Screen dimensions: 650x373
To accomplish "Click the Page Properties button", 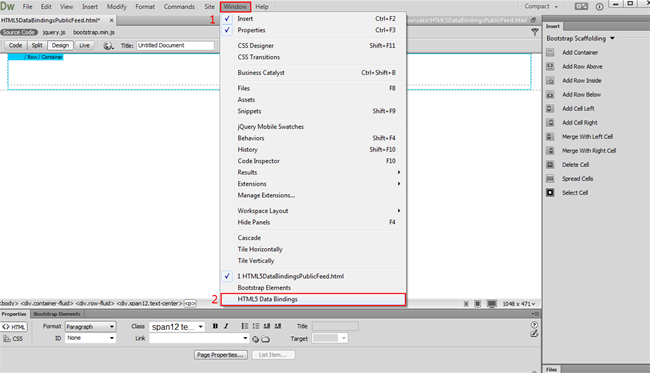I will (x=221, y=355).
